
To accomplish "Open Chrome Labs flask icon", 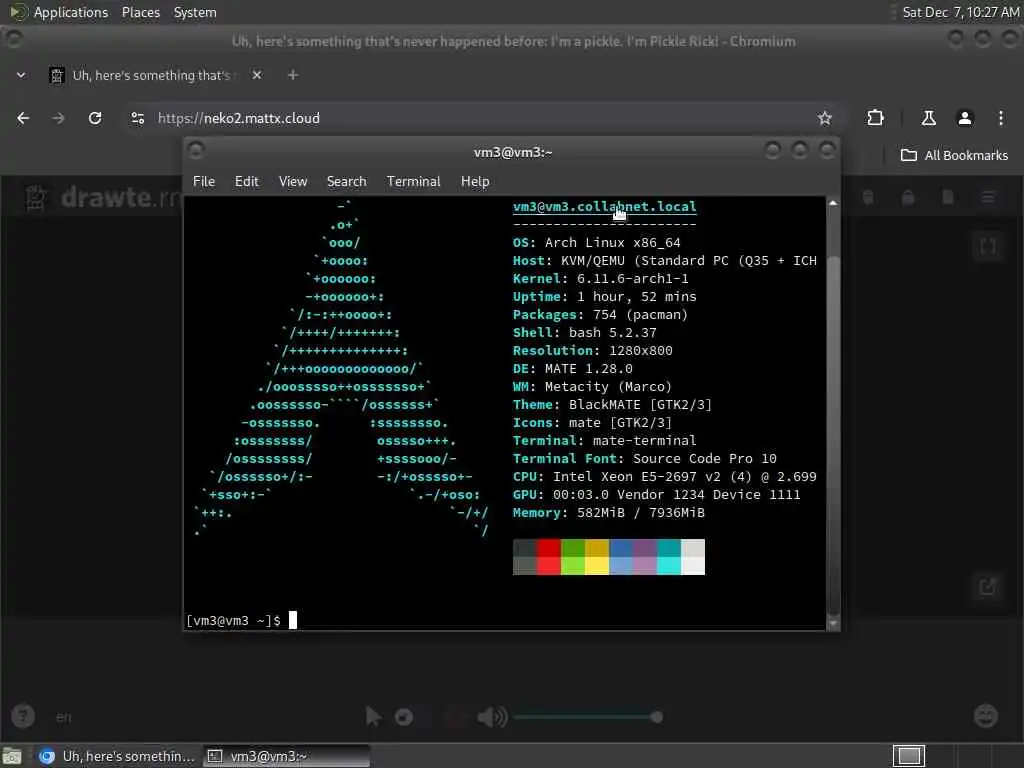I will coord(928,118).
